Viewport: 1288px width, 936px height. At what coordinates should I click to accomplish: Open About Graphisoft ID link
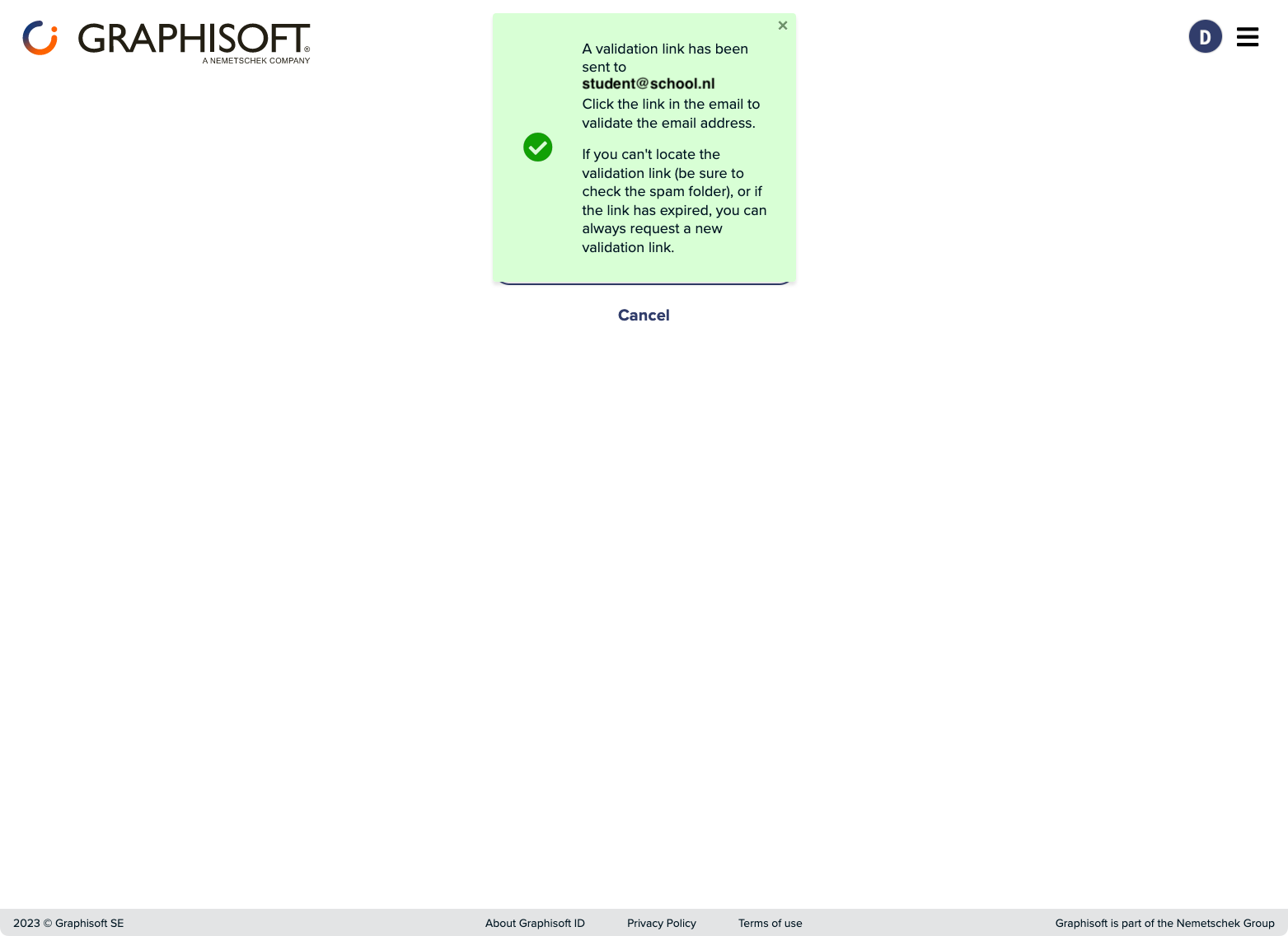[535, 923]
